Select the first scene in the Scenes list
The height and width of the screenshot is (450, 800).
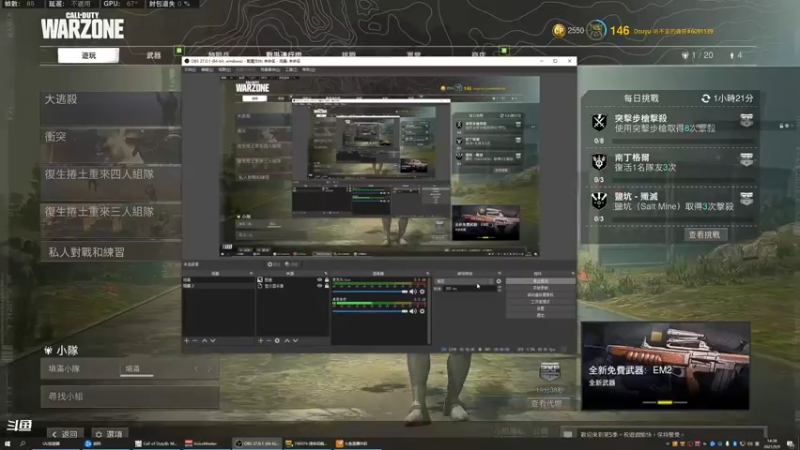[218, 280]
